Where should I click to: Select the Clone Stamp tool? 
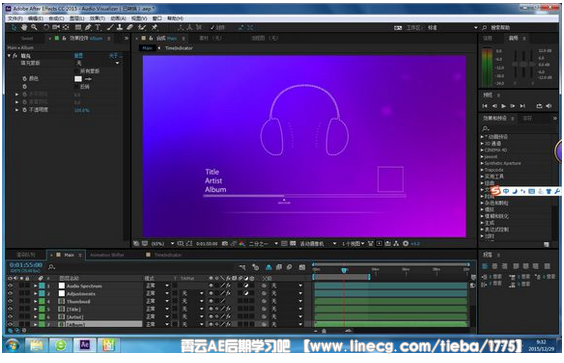point(120,27)
